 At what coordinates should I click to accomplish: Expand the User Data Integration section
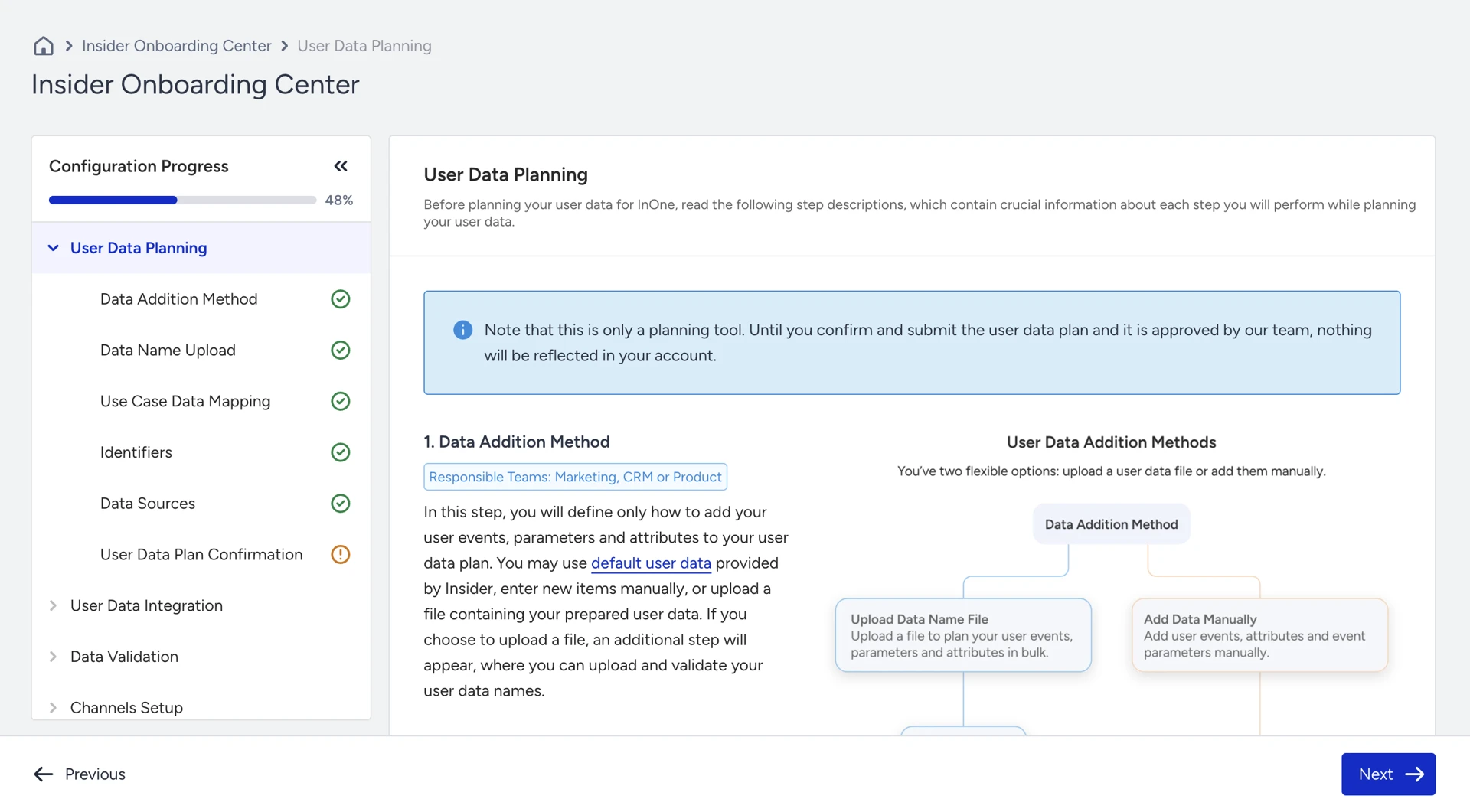[53, 605]
